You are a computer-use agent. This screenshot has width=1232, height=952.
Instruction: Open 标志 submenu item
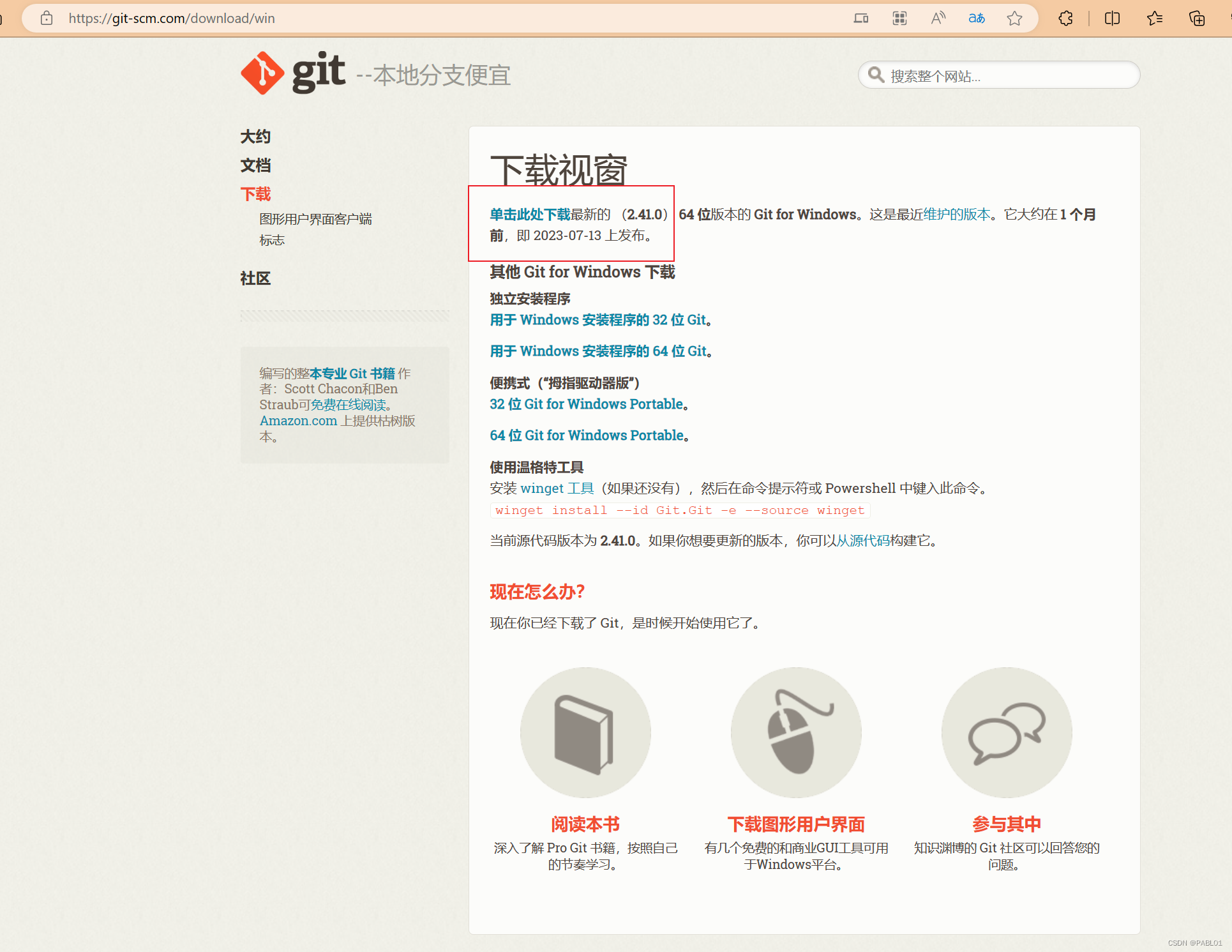tap(272, 240)
